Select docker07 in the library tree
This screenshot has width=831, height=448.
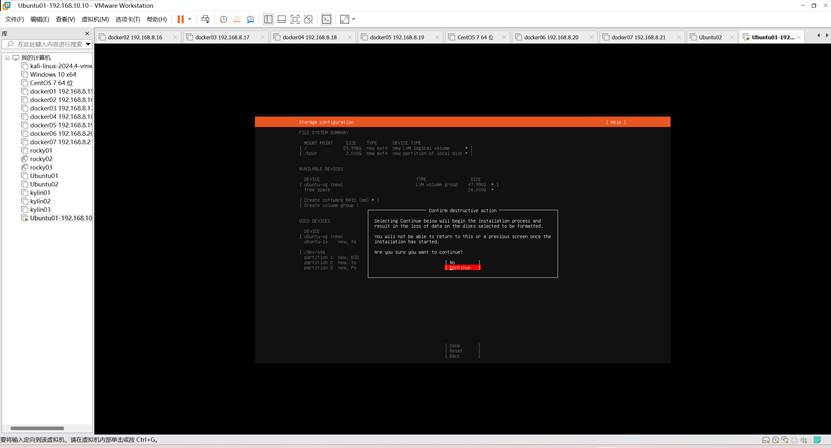pos(56,142)
